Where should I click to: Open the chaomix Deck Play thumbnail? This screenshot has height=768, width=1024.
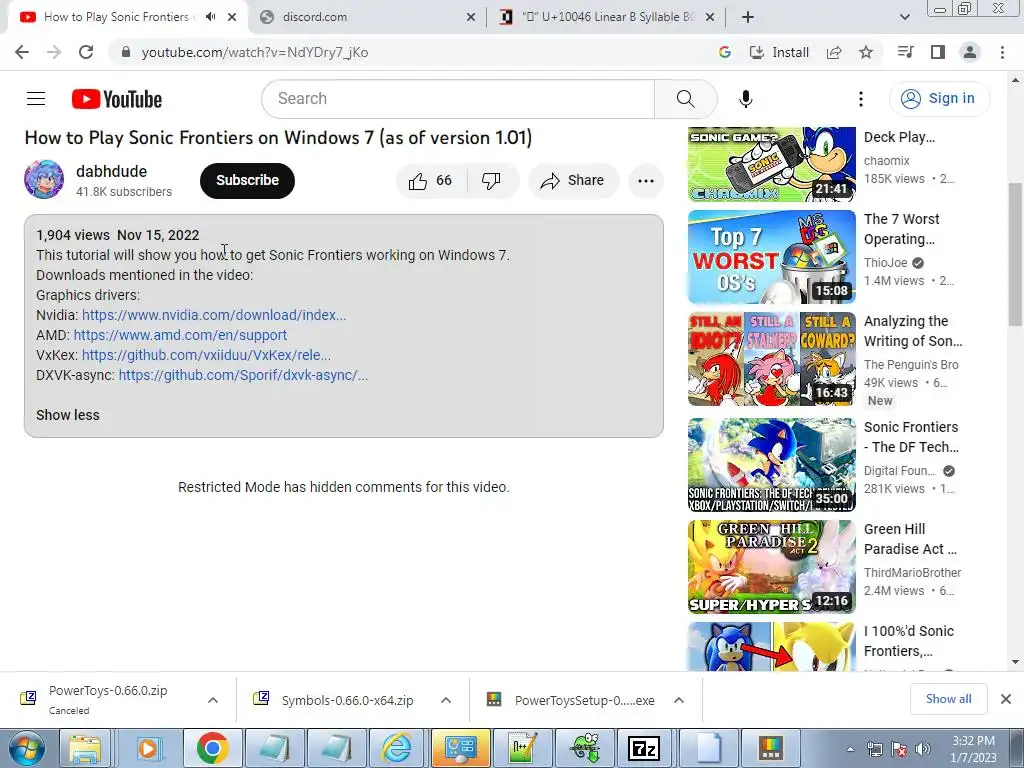771,165
